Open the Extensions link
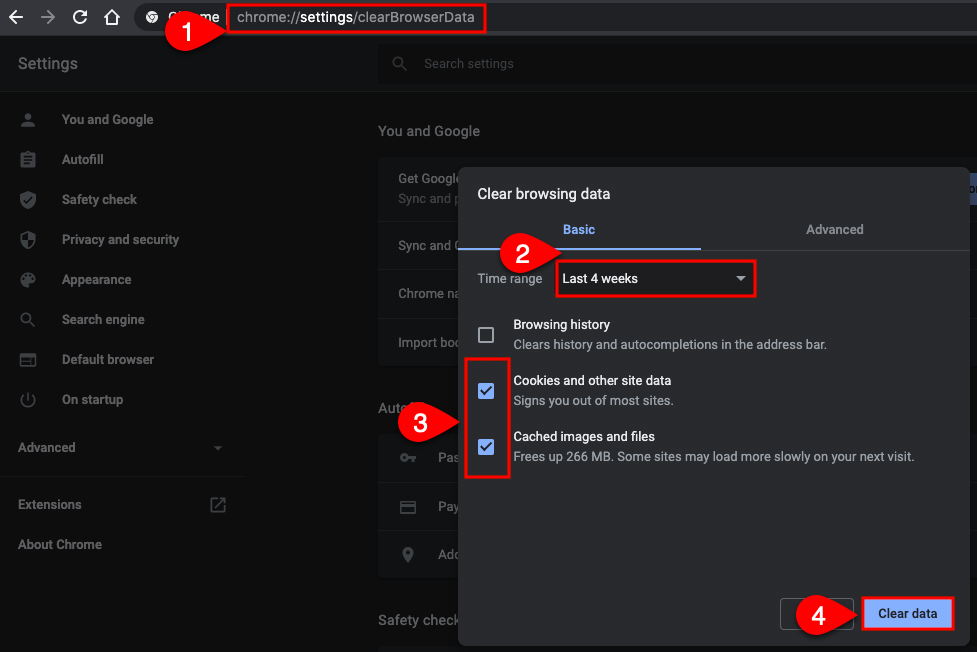 tap(50, 505)
